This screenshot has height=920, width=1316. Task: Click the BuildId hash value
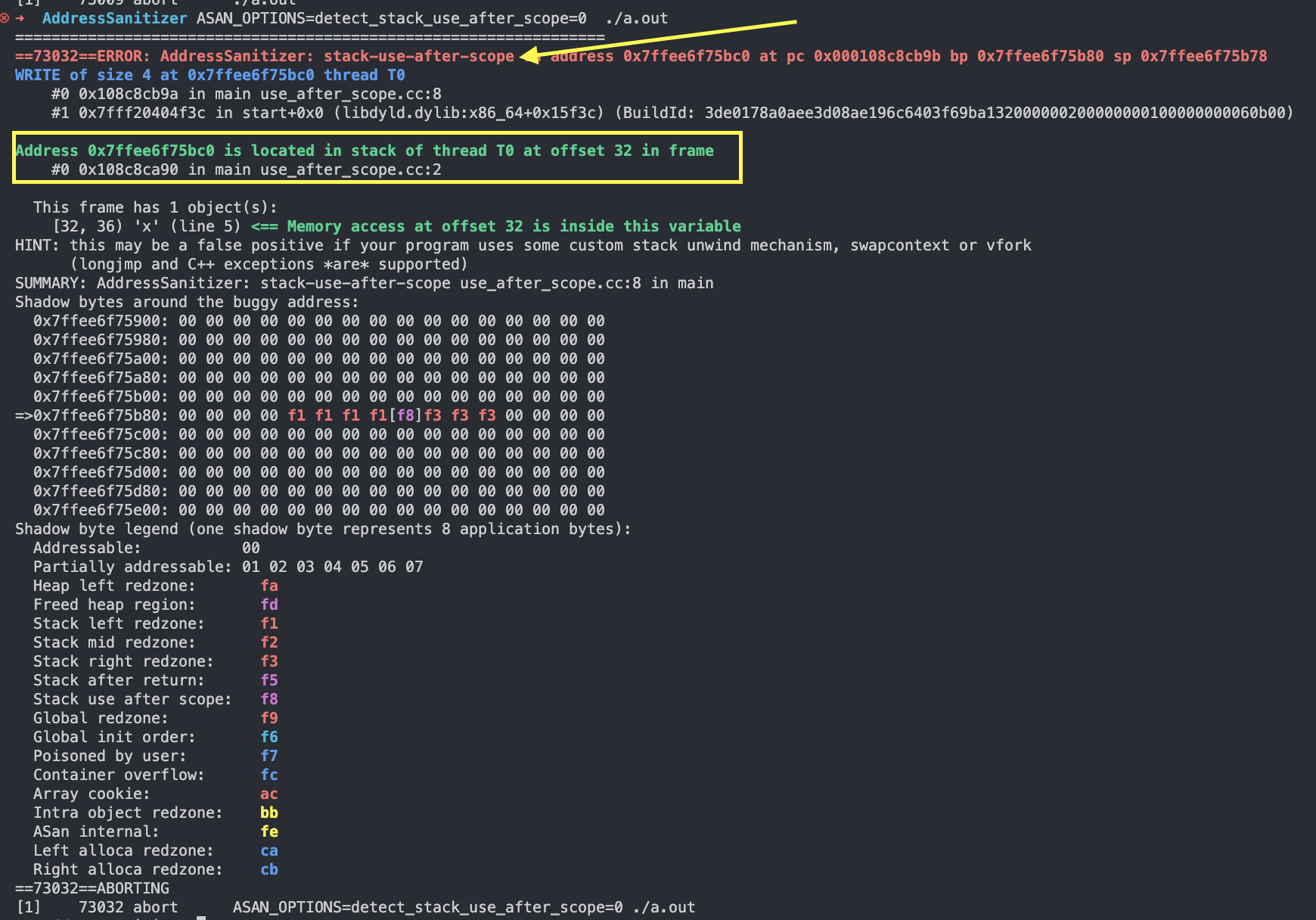(x=995, y=113)
